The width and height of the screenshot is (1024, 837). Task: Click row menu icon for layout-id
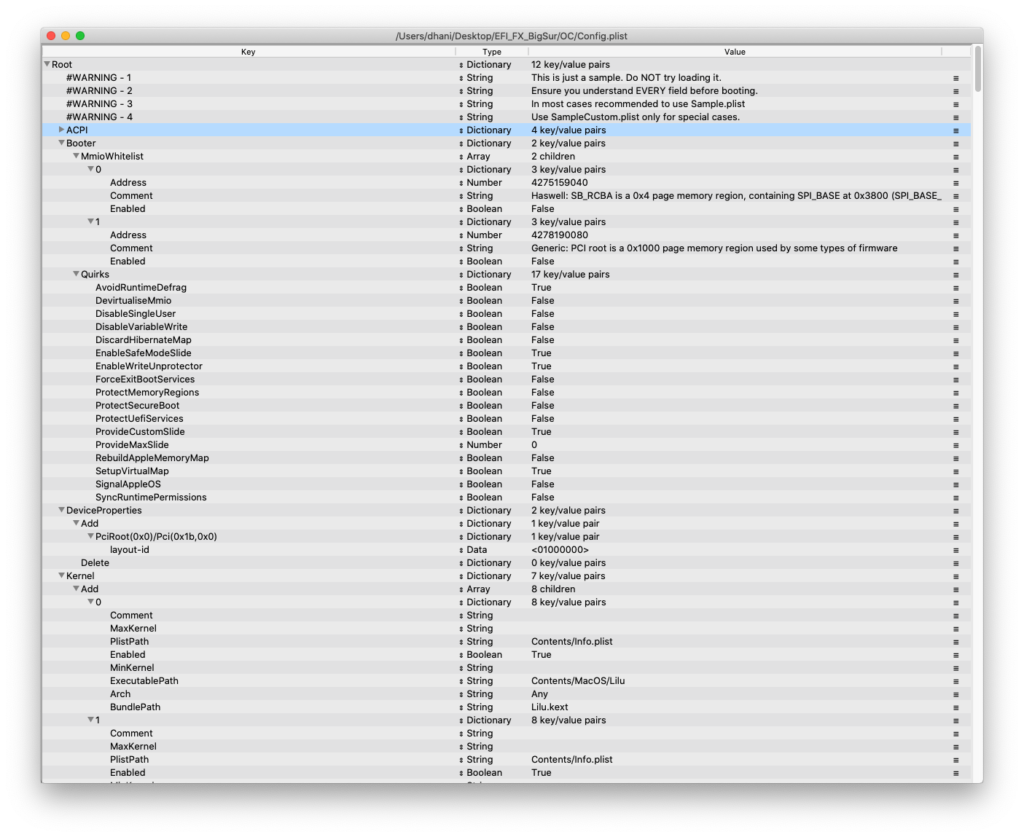[955, 550]
